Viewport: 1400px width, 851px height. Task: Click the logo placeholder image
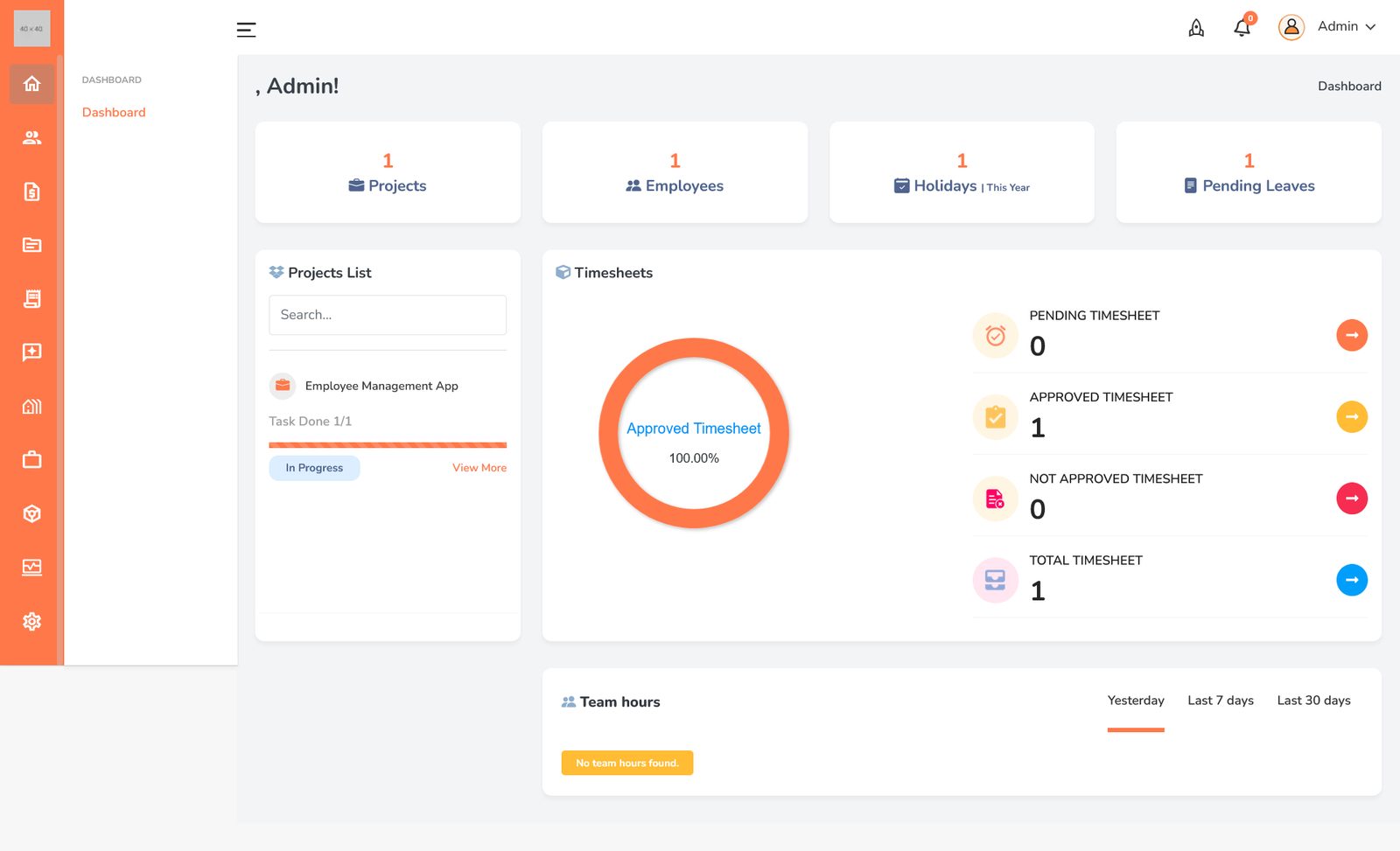[x=31, y=29]
